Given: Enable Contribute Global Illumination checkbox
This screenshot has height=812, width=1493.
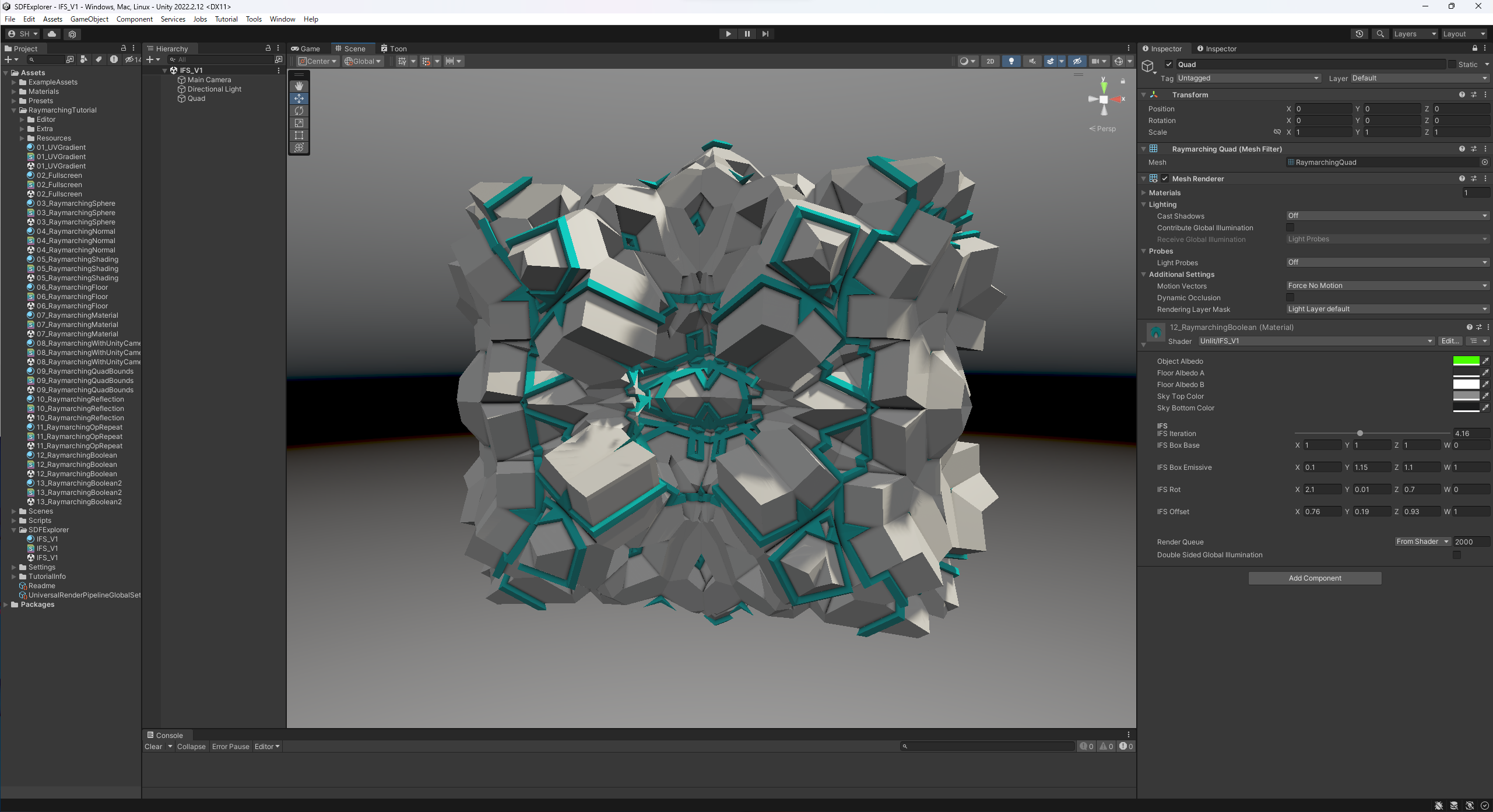Looking at the screenshot, I should coord(1290,228).
